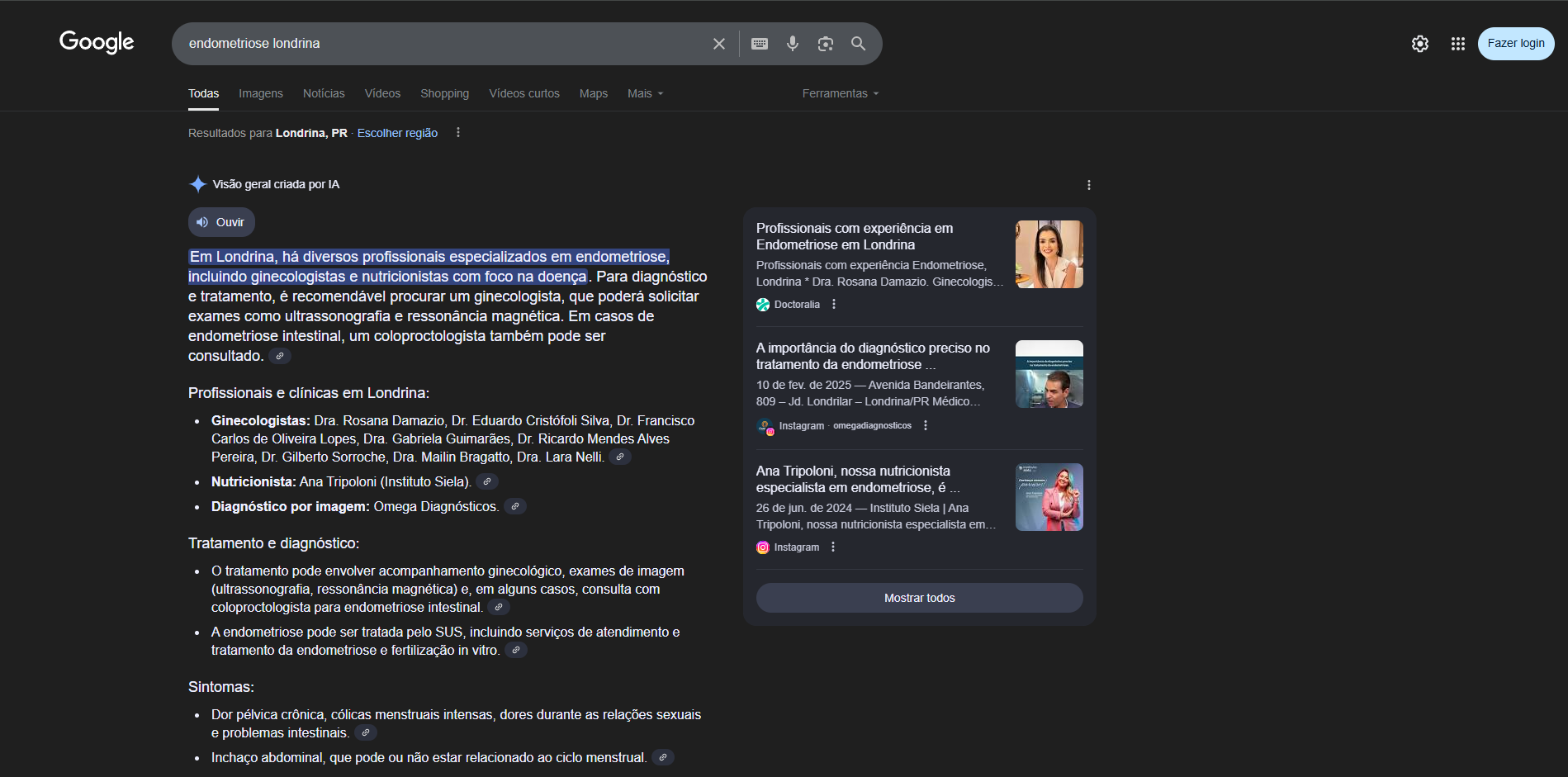
Task: Open options menu next to Escolher região
Action: (x=458, y=132)
